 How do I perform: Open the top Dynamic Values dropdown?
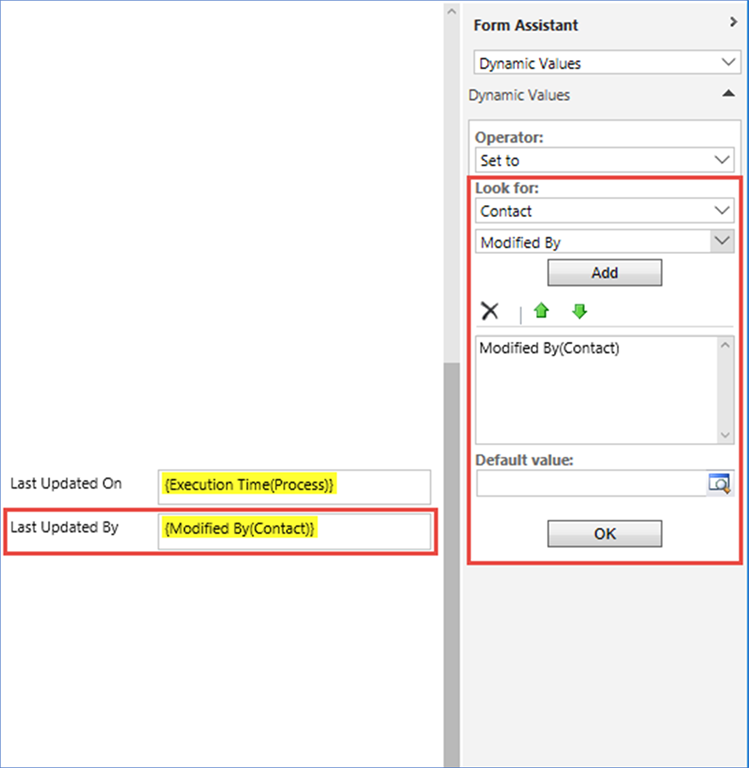pos(605,63)
